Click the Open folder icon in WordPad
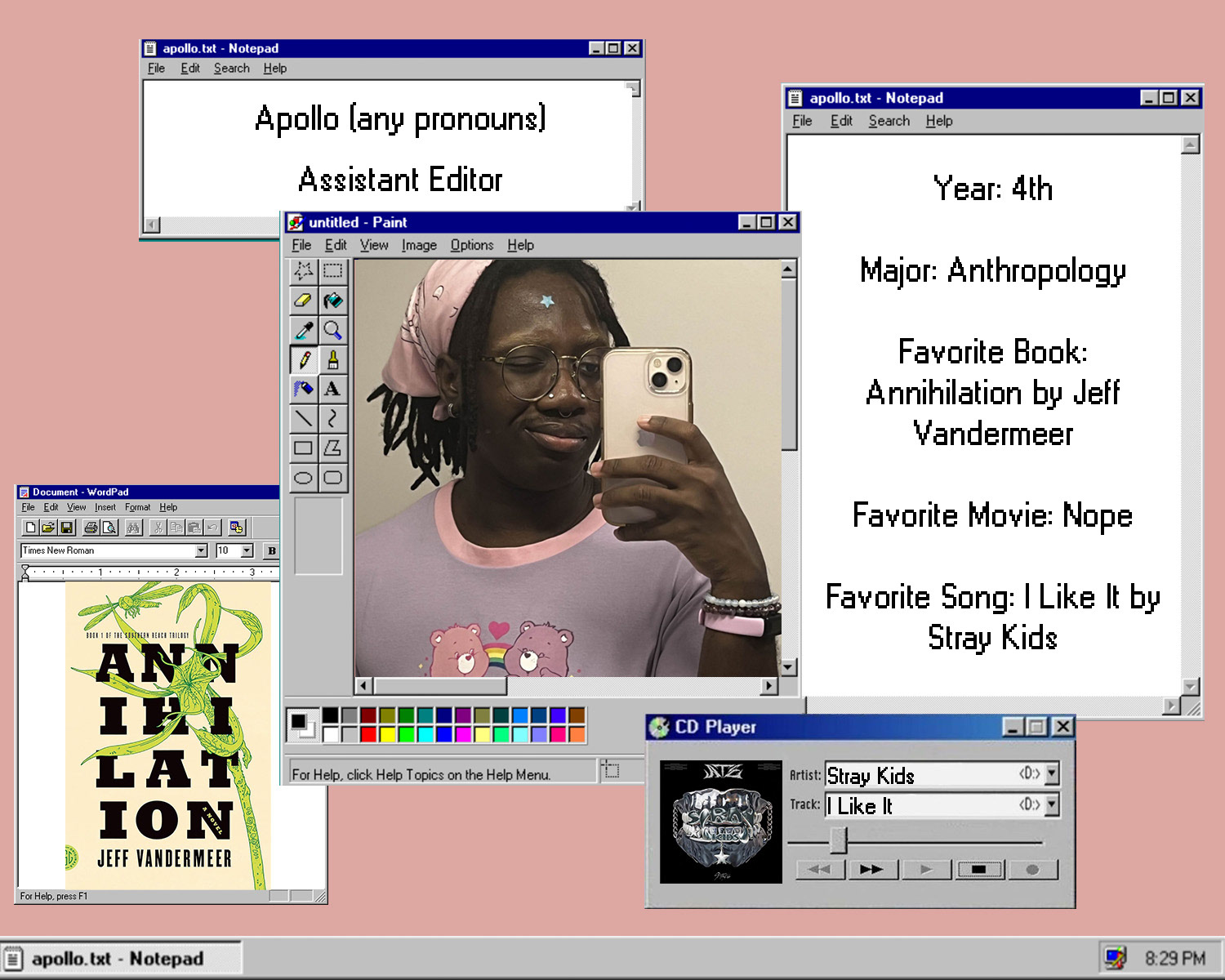Image resolution: width=1225 pixels, height=980 pixels. pos(48,528)
